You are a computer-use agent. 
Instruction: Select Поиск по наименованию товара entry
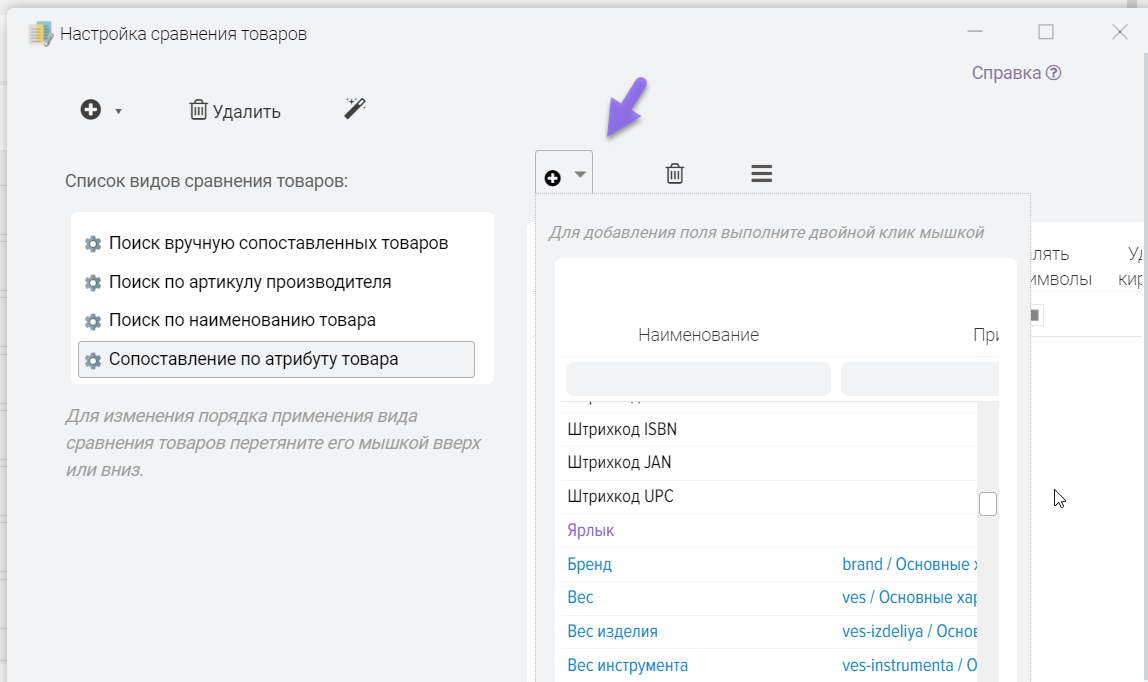pyautogui.click(x=242, y=321)
